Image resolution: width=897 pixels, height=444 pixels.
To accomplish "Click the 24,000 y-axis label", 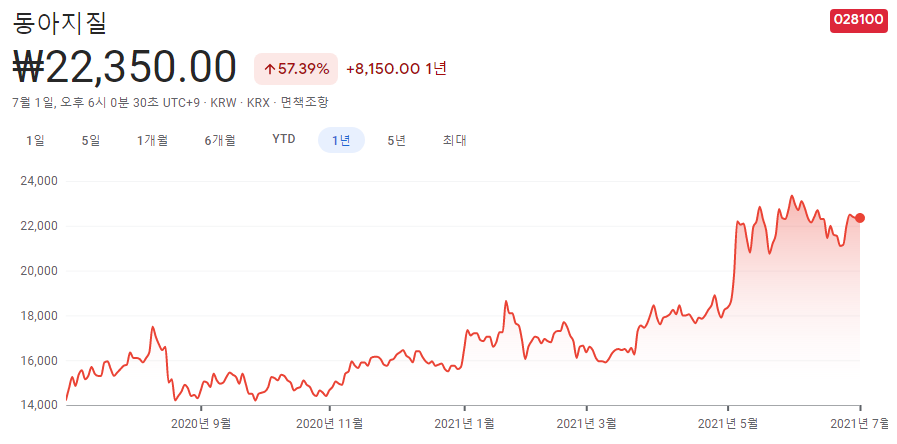I will click(39, 181).
